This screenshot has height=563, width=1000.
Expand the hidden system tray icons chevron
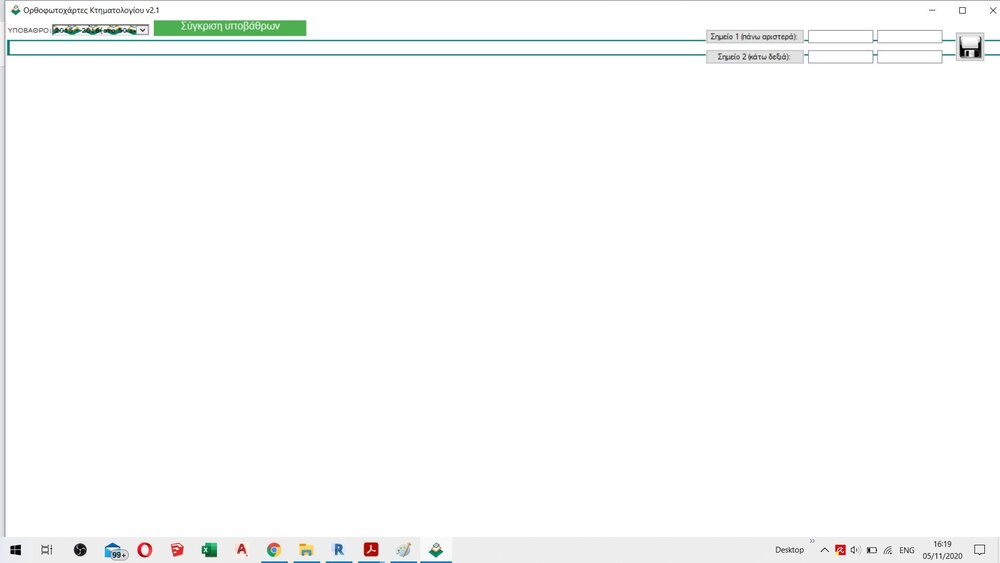pyautogui.click(x=824, y=550)
